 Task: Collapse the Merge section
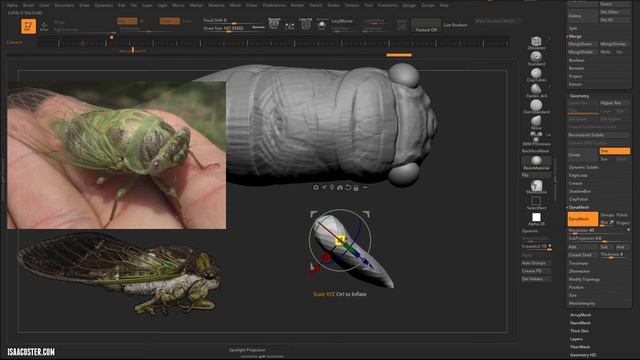[x=575, y=36]
